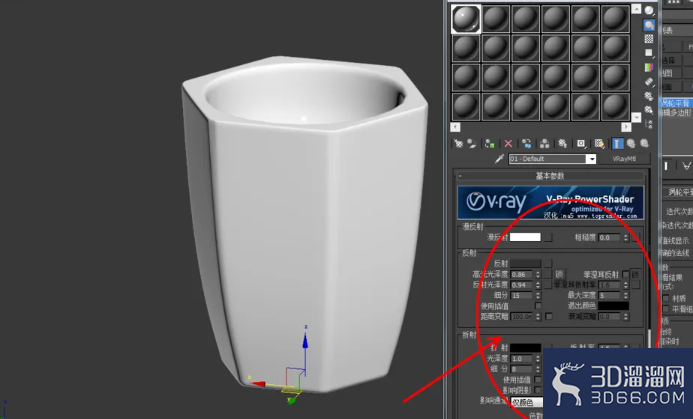
Task: Click the red X-axis gizmo arrow
Action: click(258, 384)
